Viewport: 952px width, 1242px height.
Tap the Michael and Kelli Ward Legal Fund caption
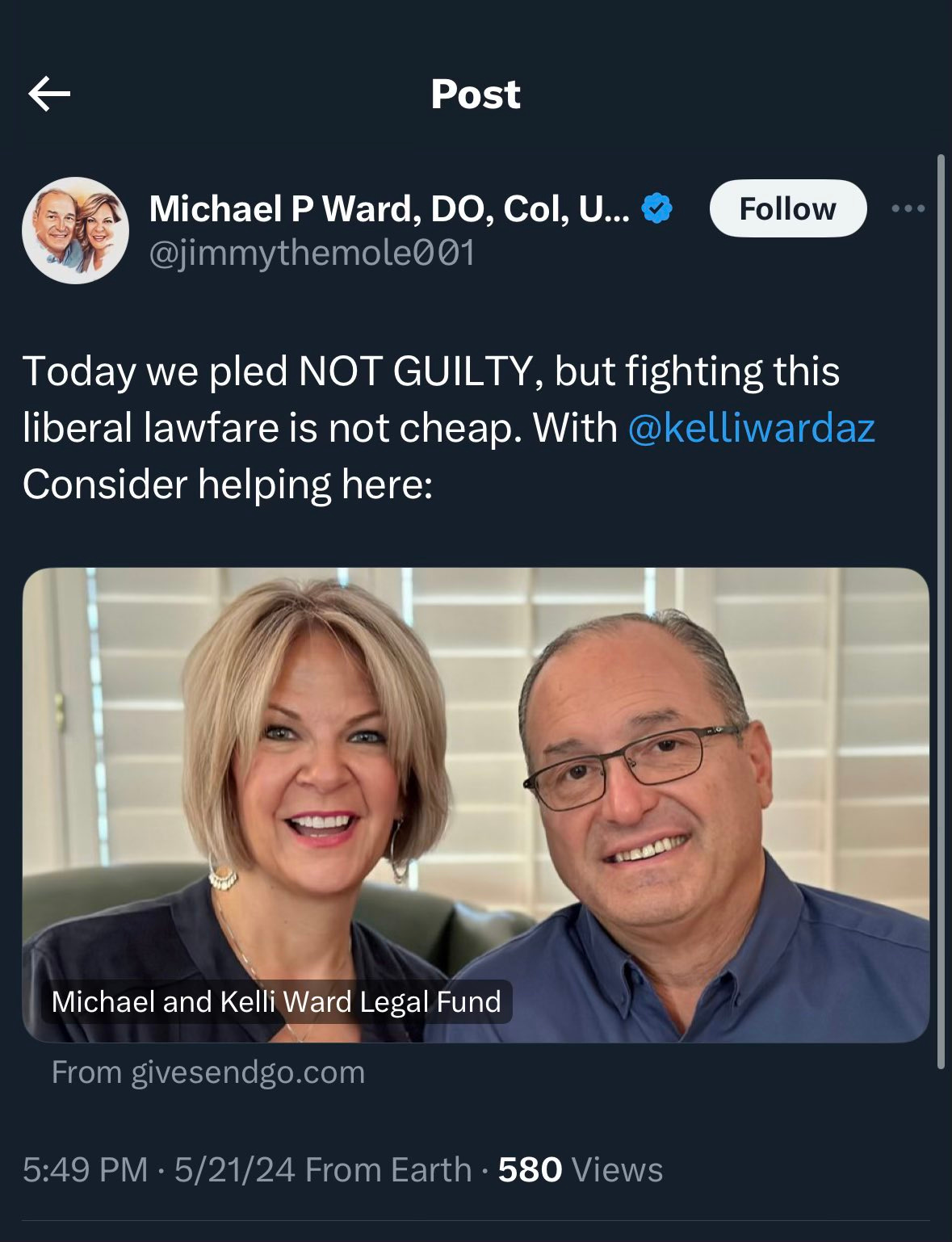(x=276, y=1001)
